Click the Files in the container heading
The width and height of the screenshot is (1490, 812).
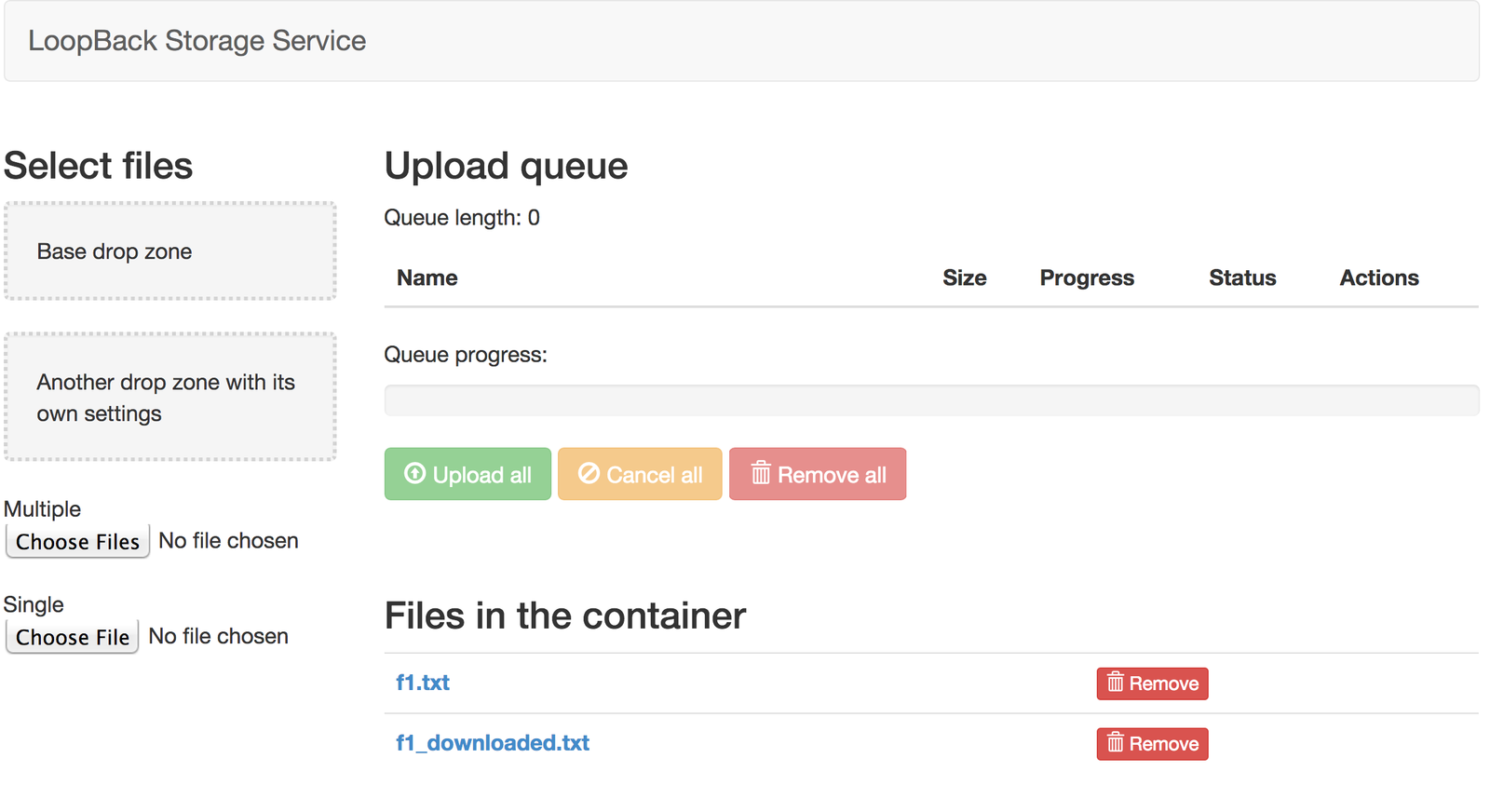[565, 616]
